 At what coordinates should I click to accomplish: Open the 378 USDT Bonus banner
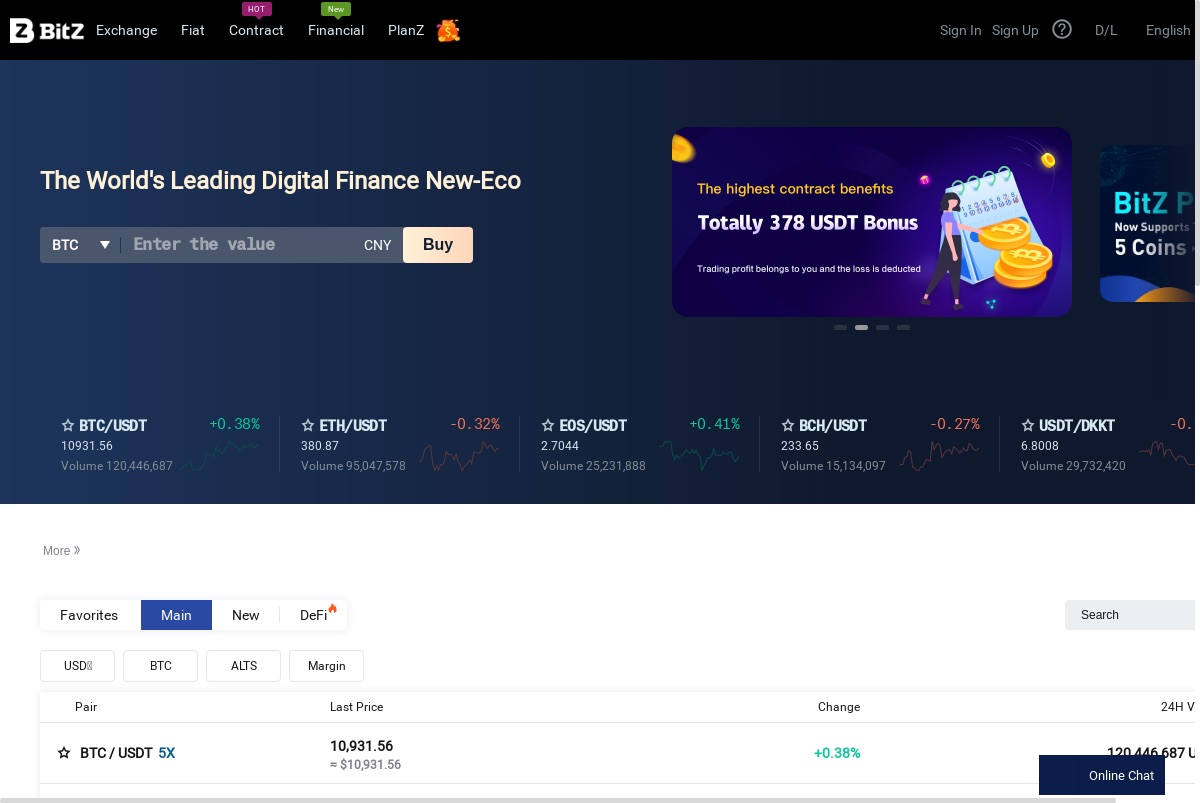872,222
